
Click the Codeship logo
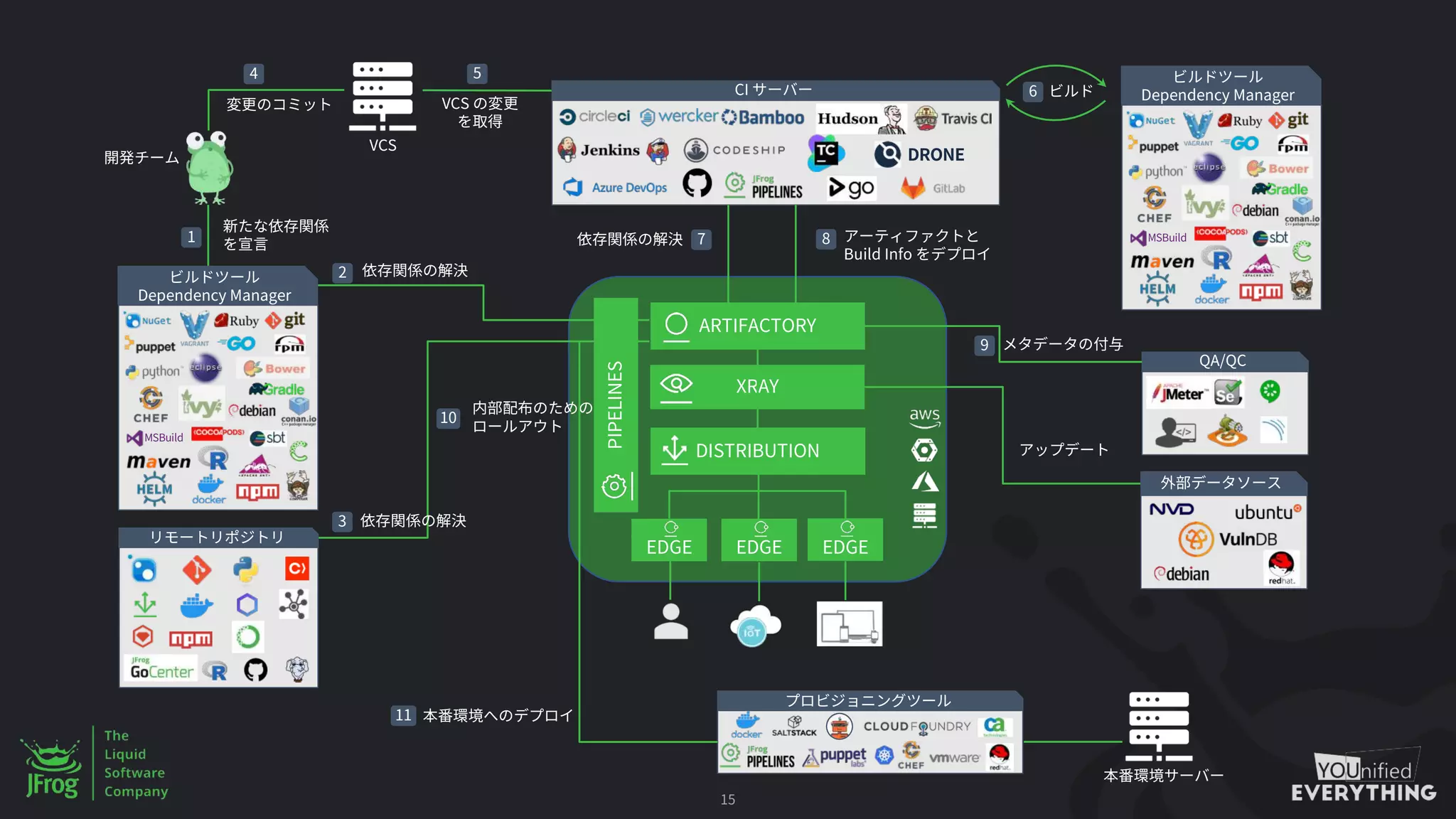point(735,150)
